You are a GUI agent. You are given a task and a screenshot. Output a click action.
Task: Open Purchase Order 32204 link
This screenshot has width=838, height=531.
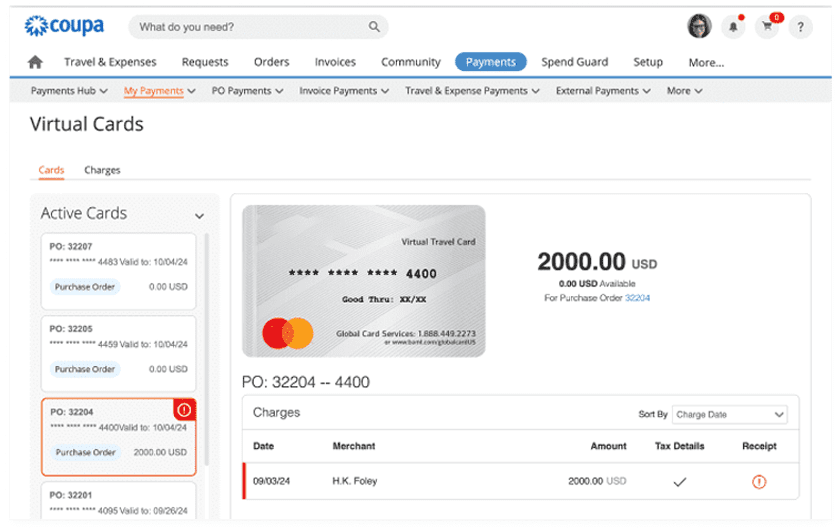coord(637,298)
